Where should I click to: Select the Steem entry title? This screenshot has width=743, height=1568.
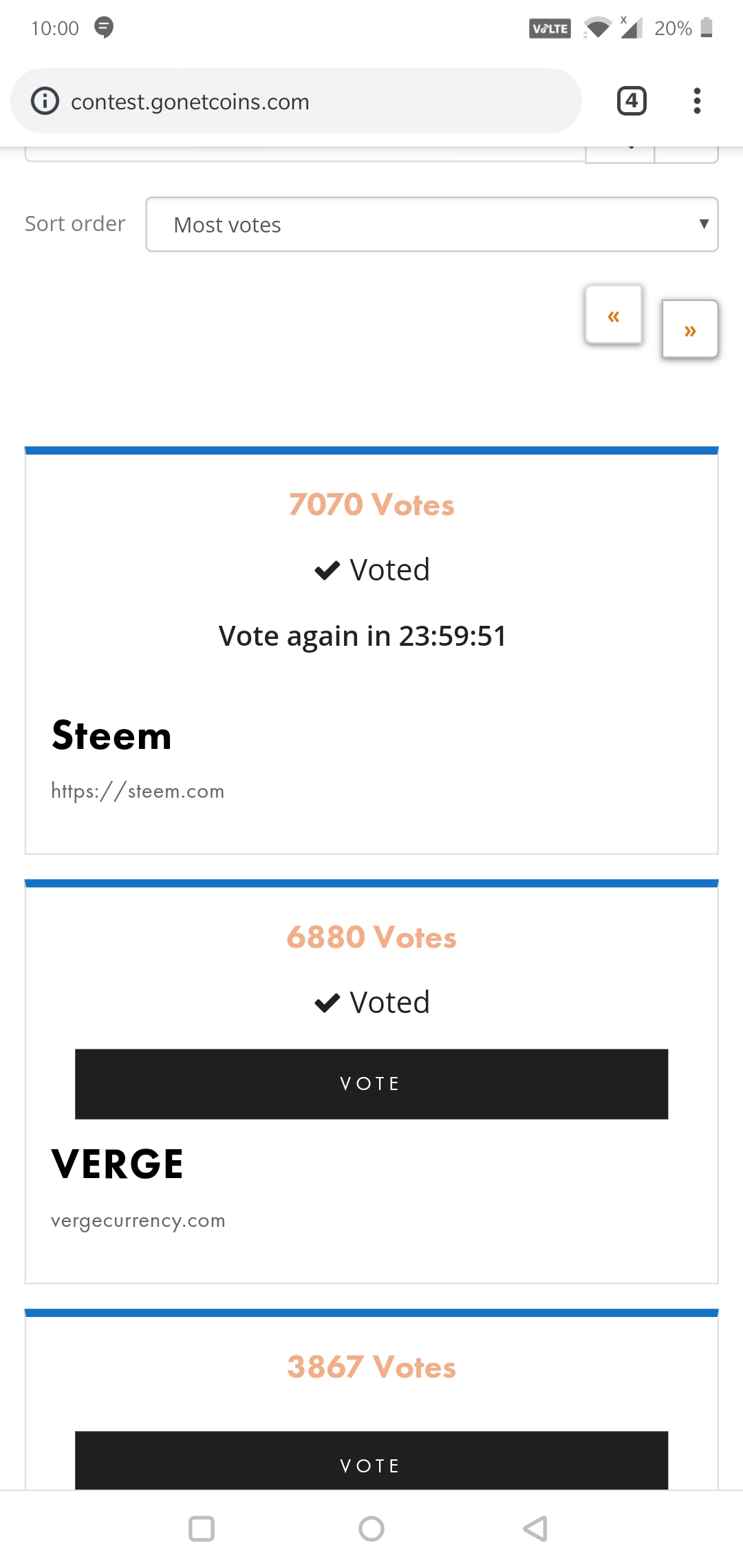(111, 735)
